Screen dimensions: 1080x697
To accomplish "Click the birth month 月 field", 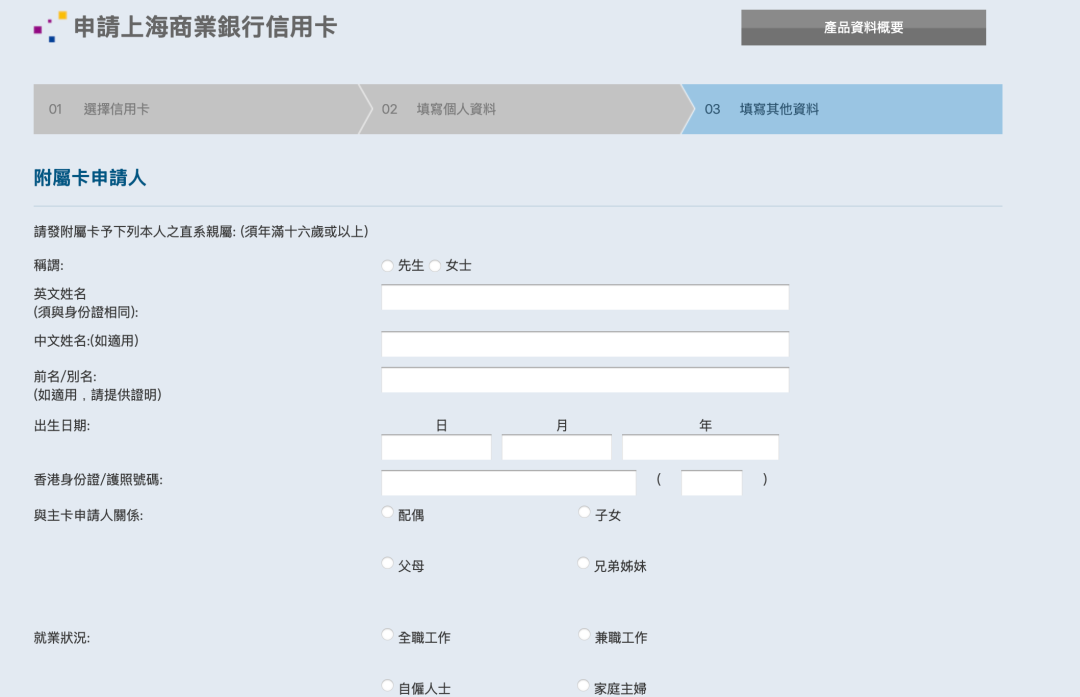I will pyautogui.click(x=557, y=447).
